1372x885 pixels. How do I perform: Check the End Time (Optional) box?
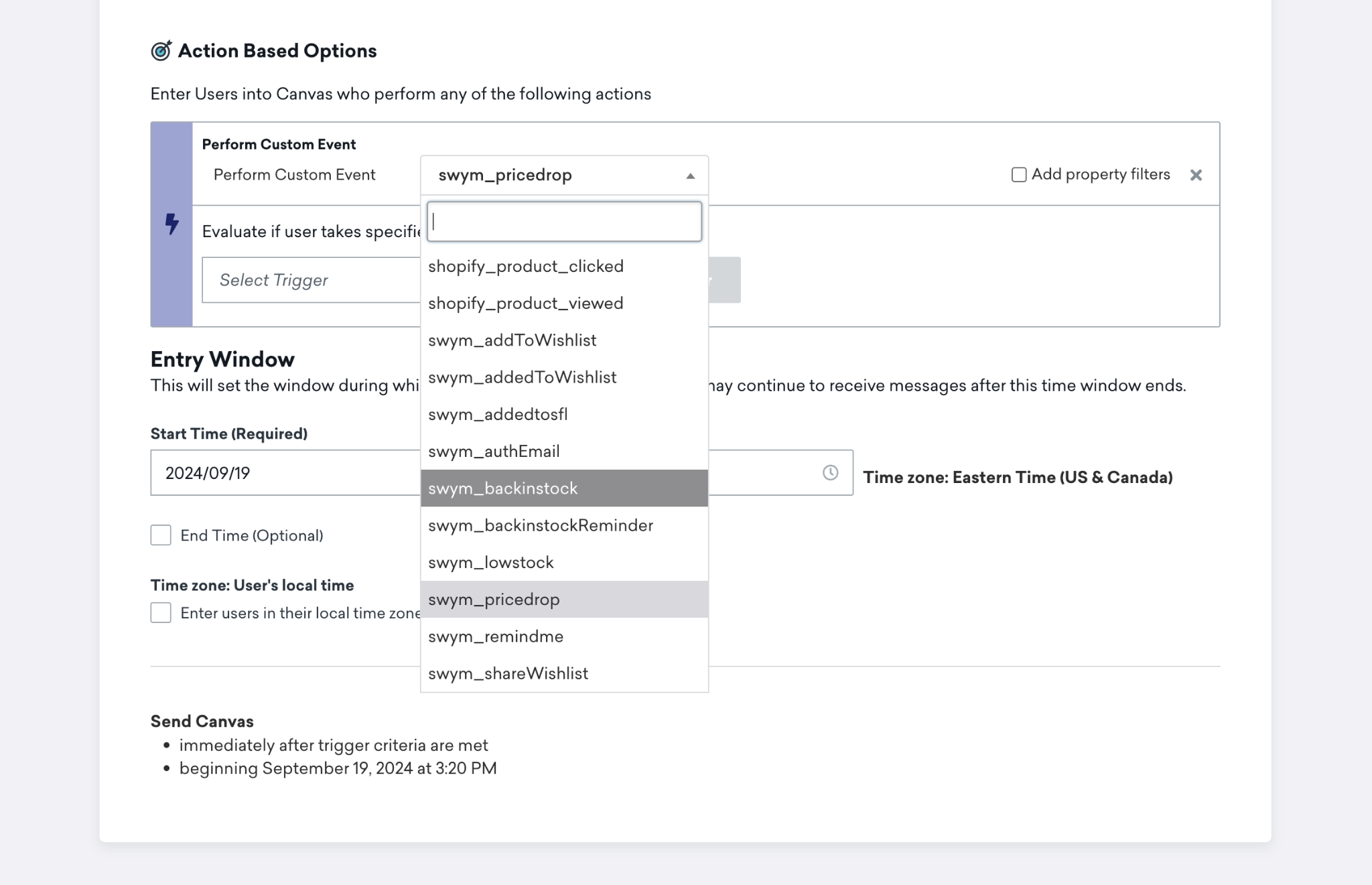coord(161,535)
